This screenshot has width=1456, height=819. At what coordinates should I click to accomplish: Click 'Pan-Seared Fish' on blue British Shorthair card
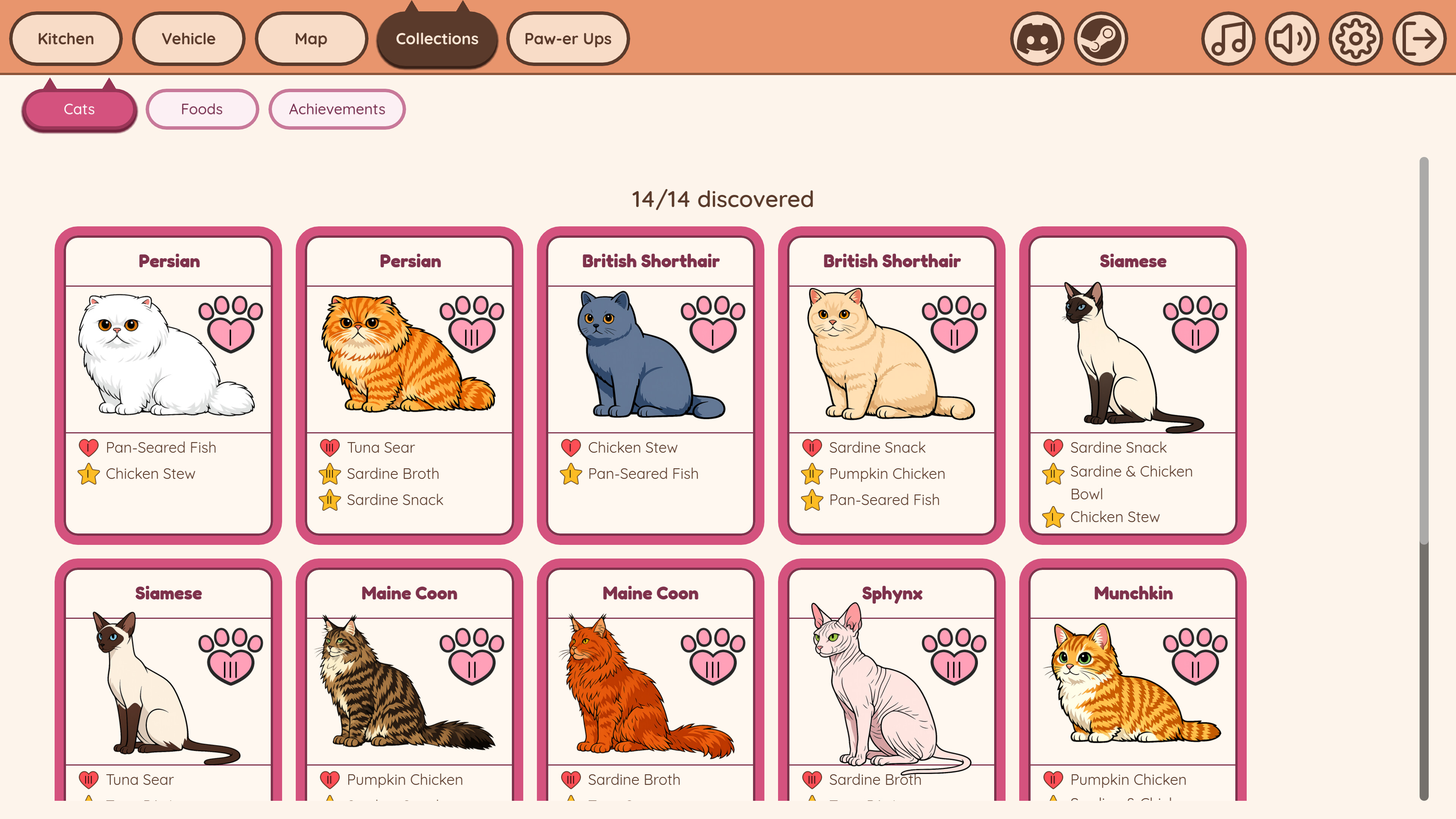pos(643,474)
